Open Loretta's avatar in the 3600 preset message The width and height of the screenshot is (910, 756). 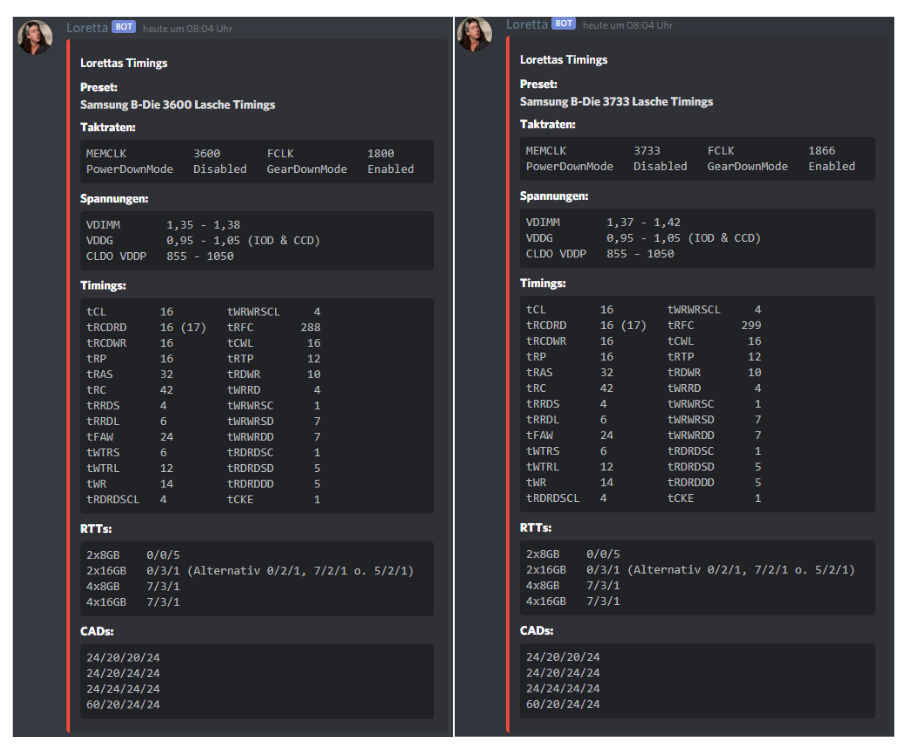pyautogui.click(x=35, y=37)
